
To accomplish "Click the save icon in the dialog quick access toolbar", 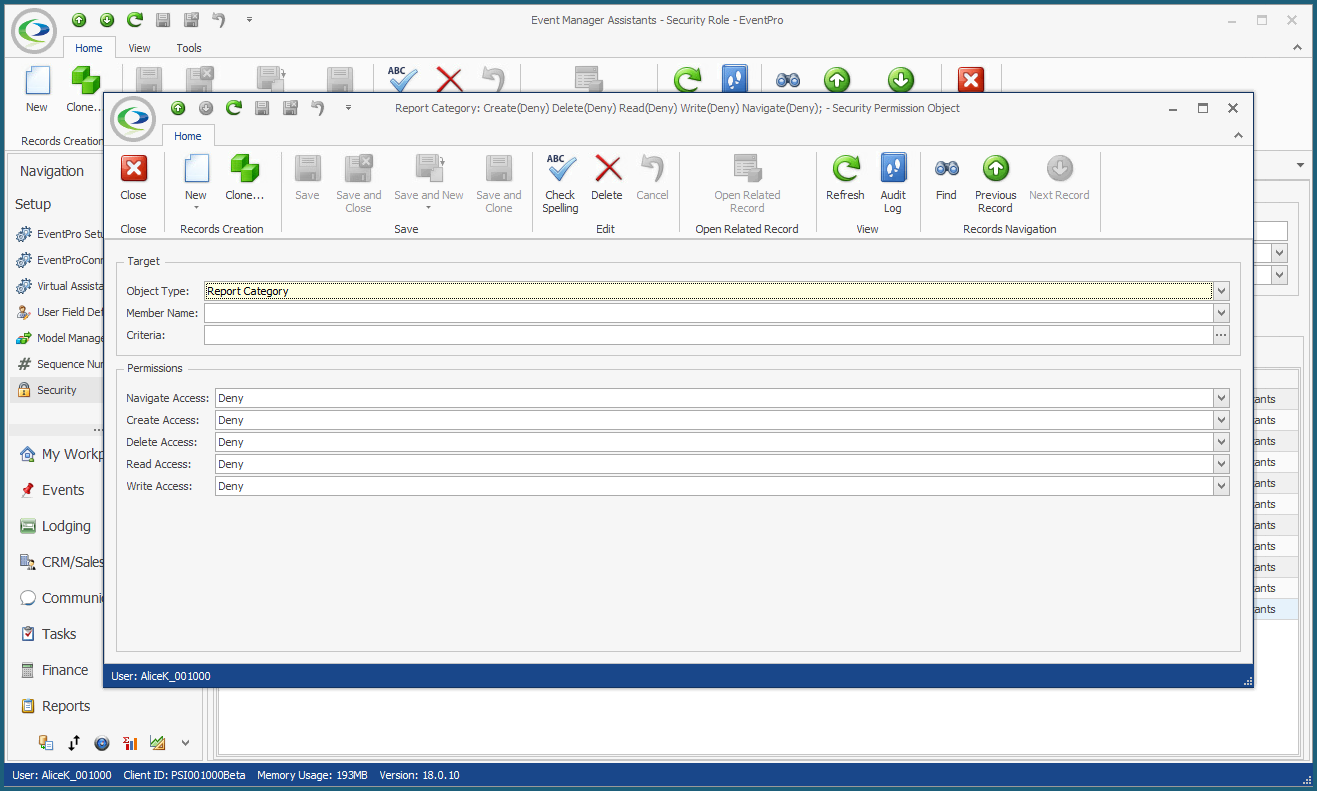I will [x=262, y=108].
